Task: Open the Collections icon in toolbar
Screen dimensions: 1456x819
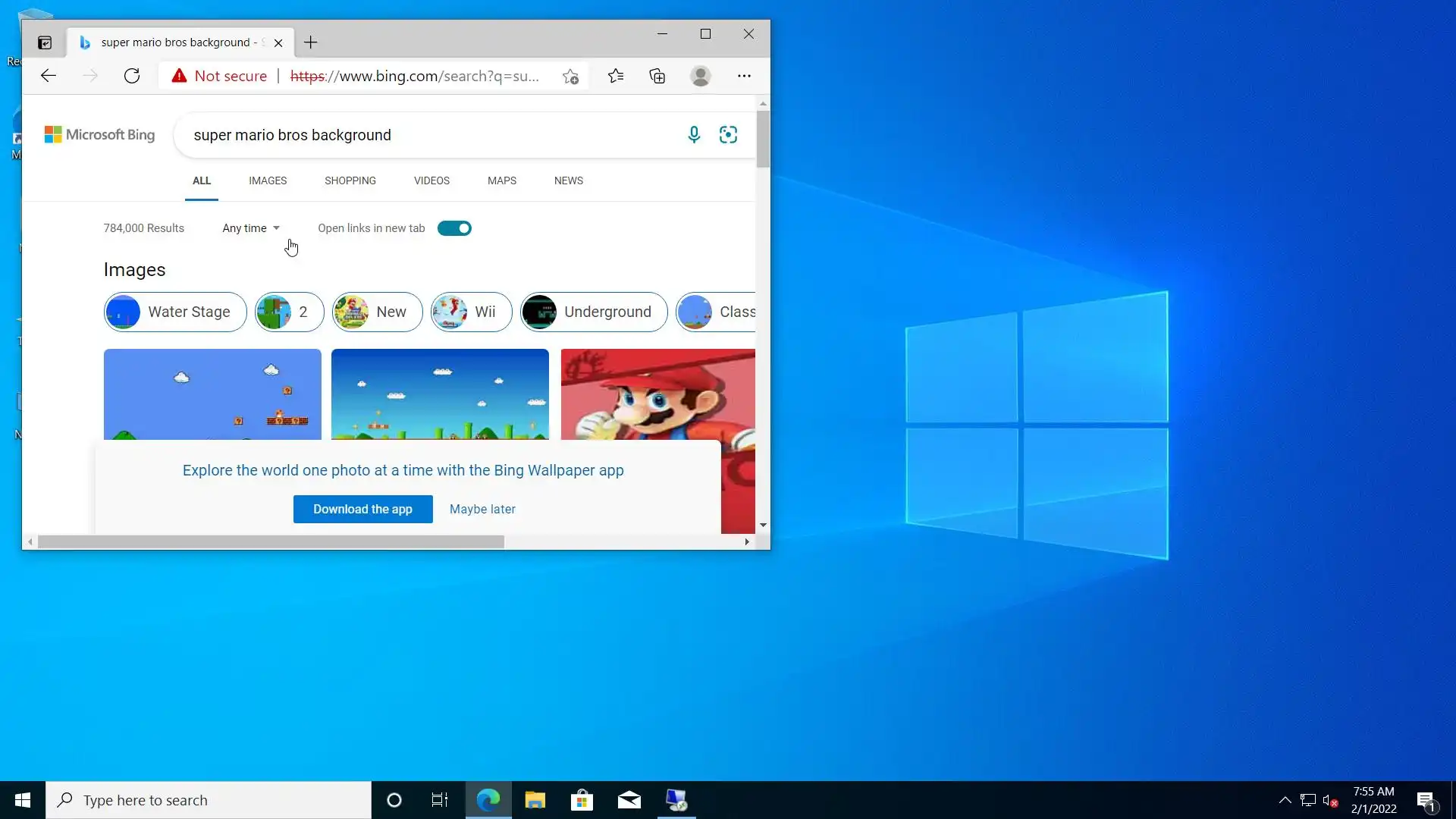Action: coord(657,76)
